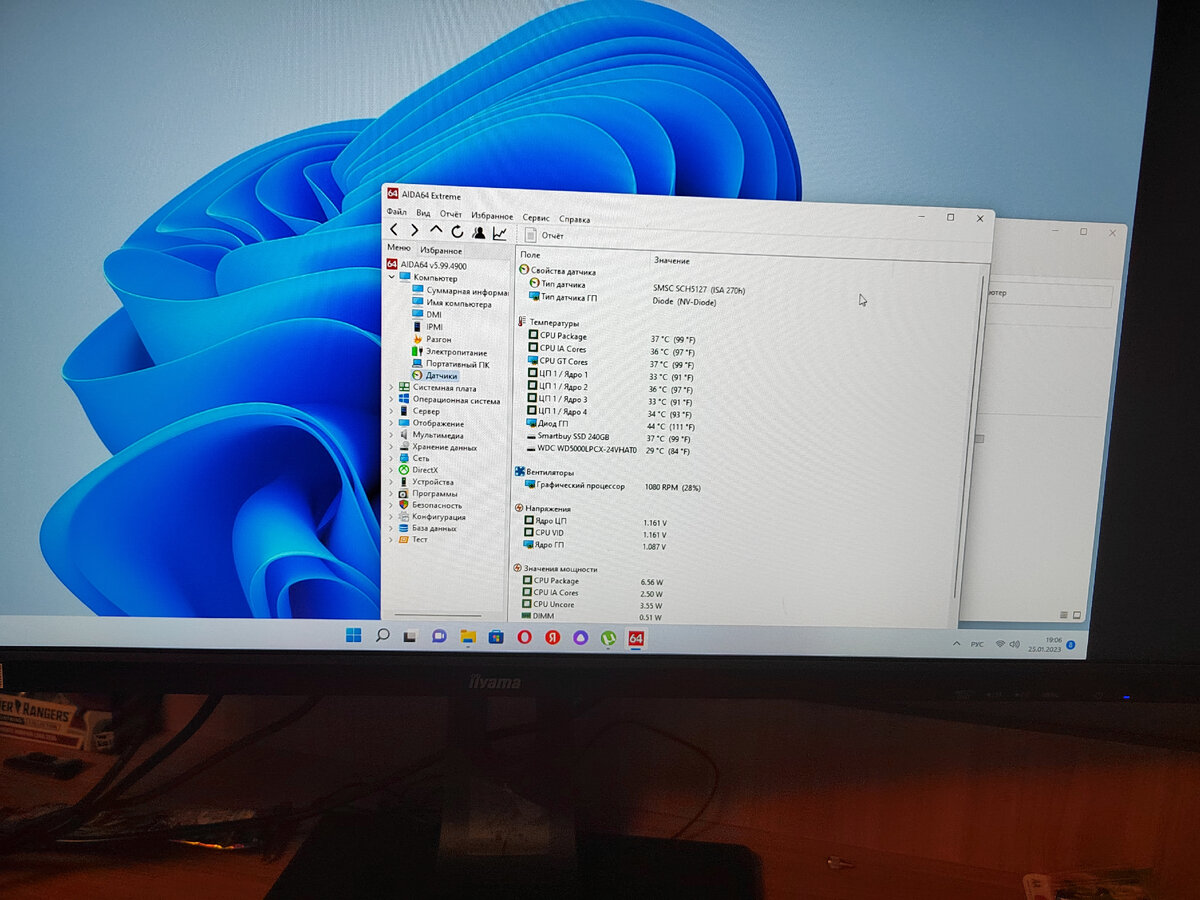Select the IPMI tree item
Screen dimensions: 1200x900
428,326
